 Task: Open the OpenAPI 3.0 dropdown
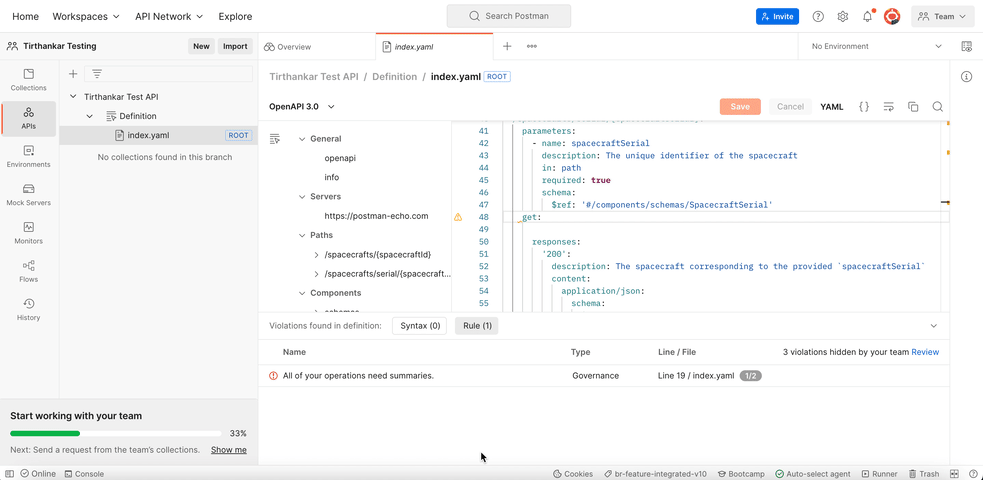(x=302, y=107)
